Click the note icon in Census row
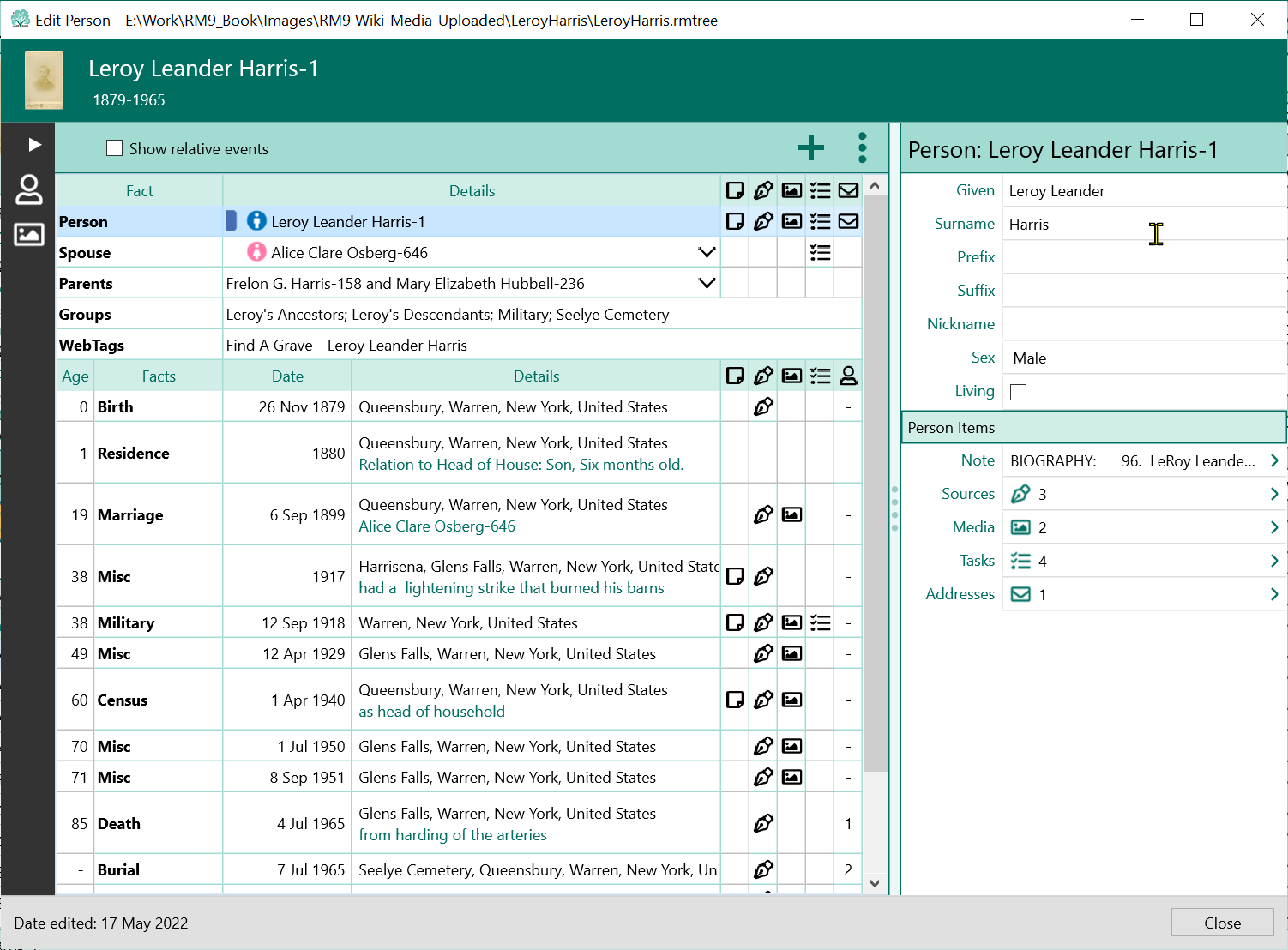This screenshot has width=1288, height=950. (735, 700)
